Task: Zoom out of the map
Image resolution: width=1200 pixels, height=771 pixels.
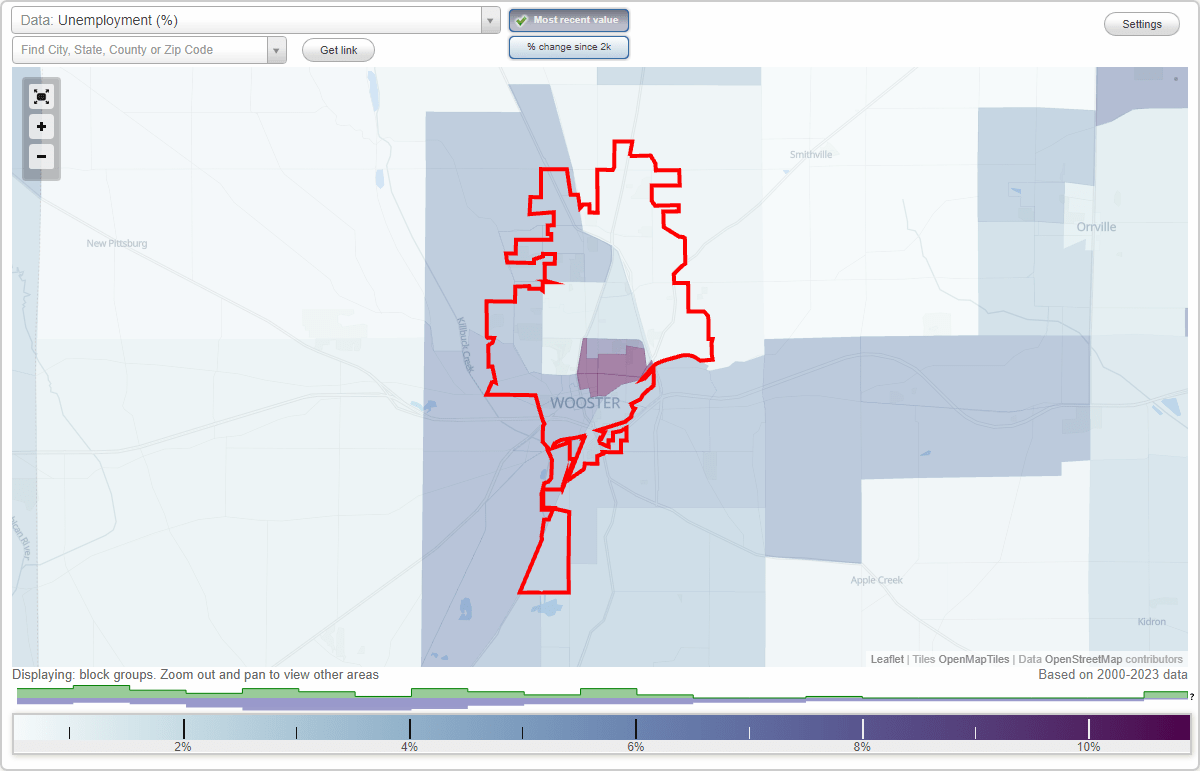Action: click(x=41, y=156)
